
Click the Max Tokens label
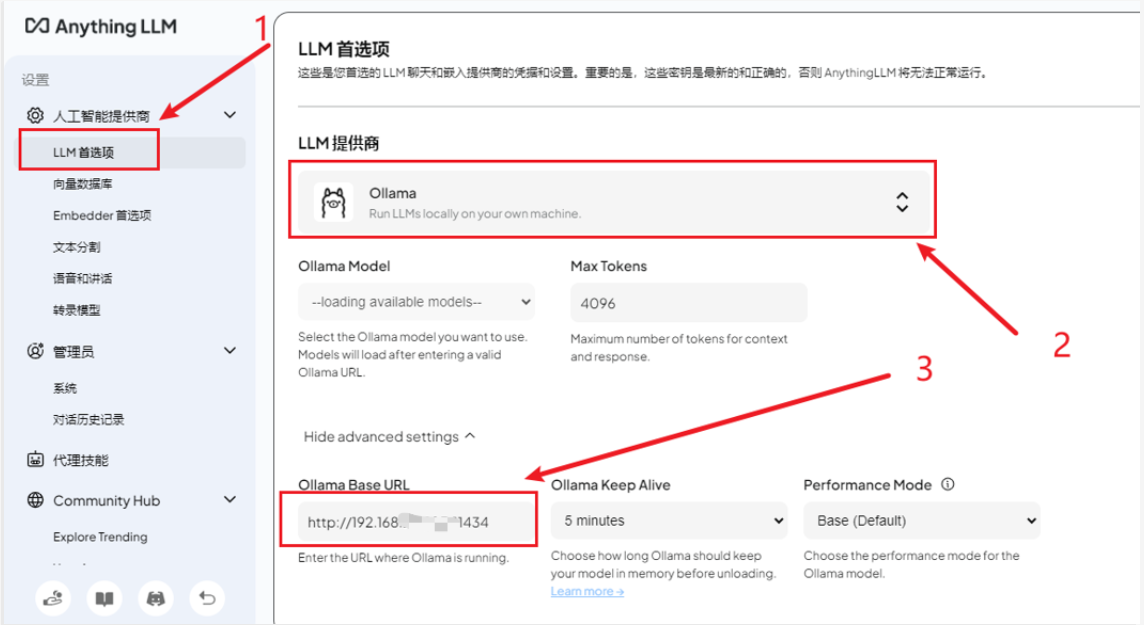608,266
